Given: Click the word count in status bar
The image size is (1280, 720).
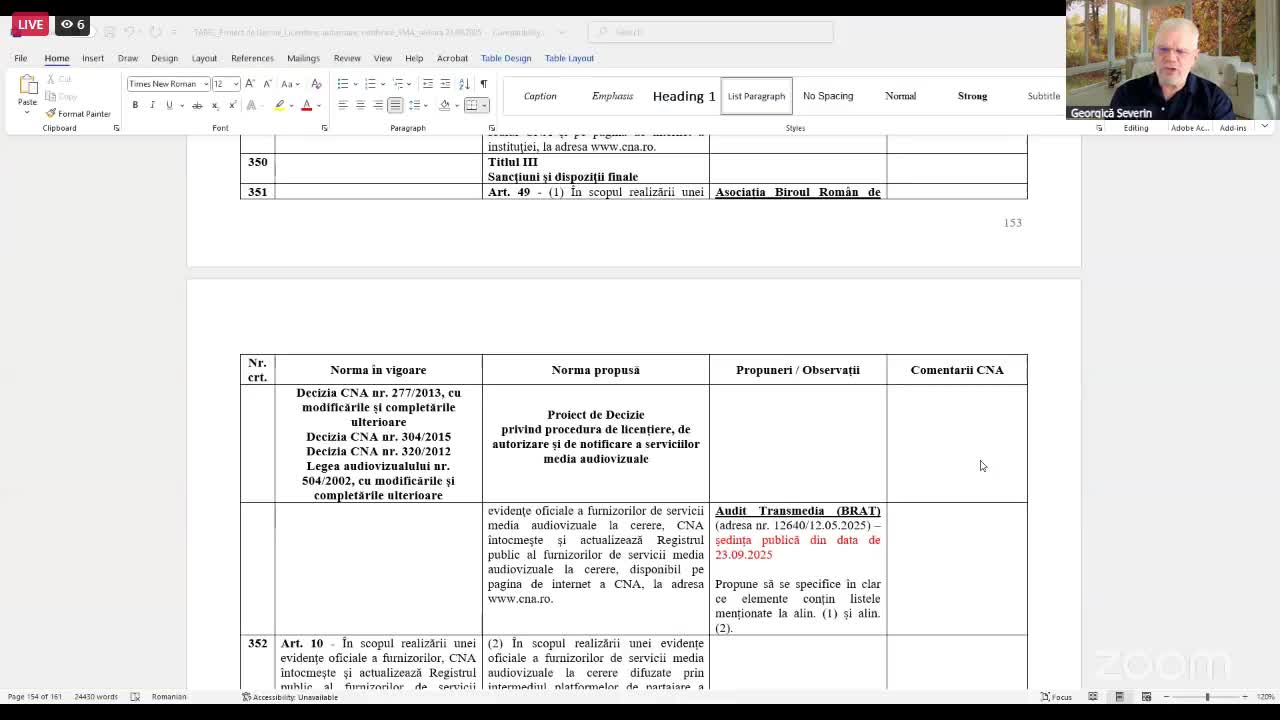Looking at the screenshot, I should (x=96, y=697).
